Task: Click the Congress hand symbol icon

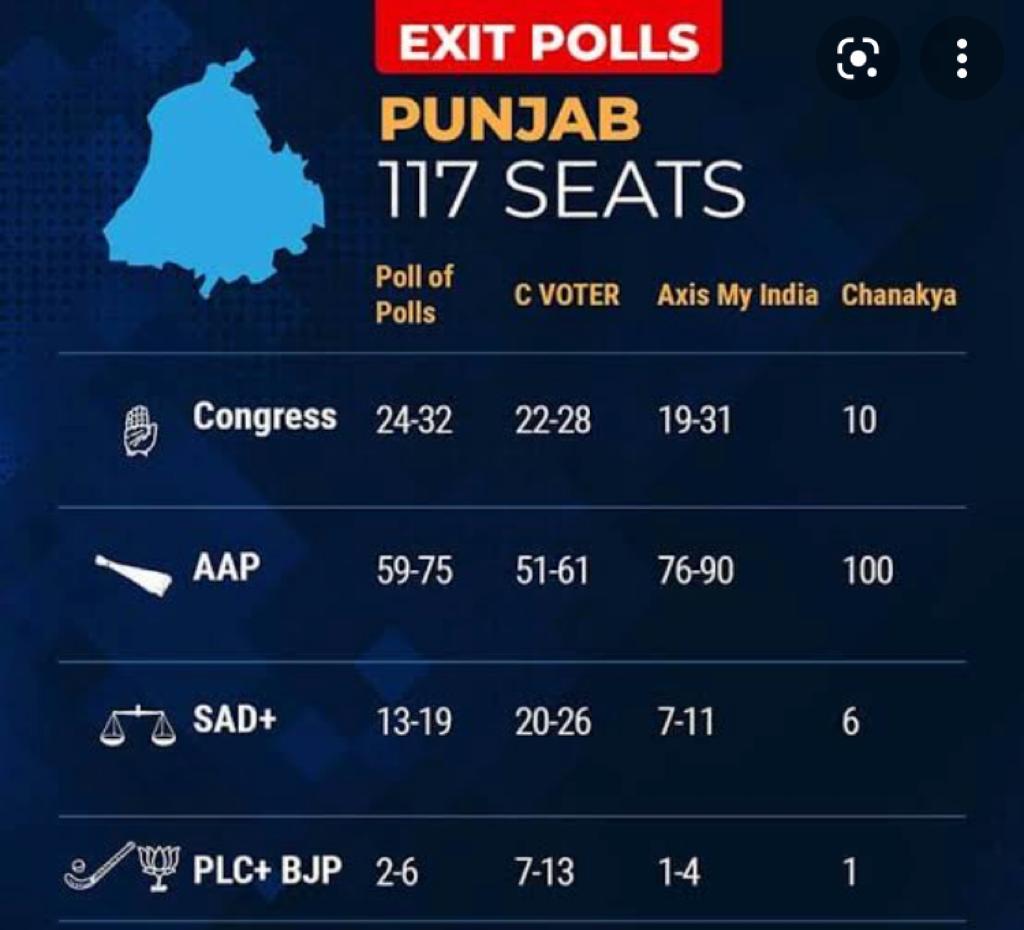Action: [141, 431]
